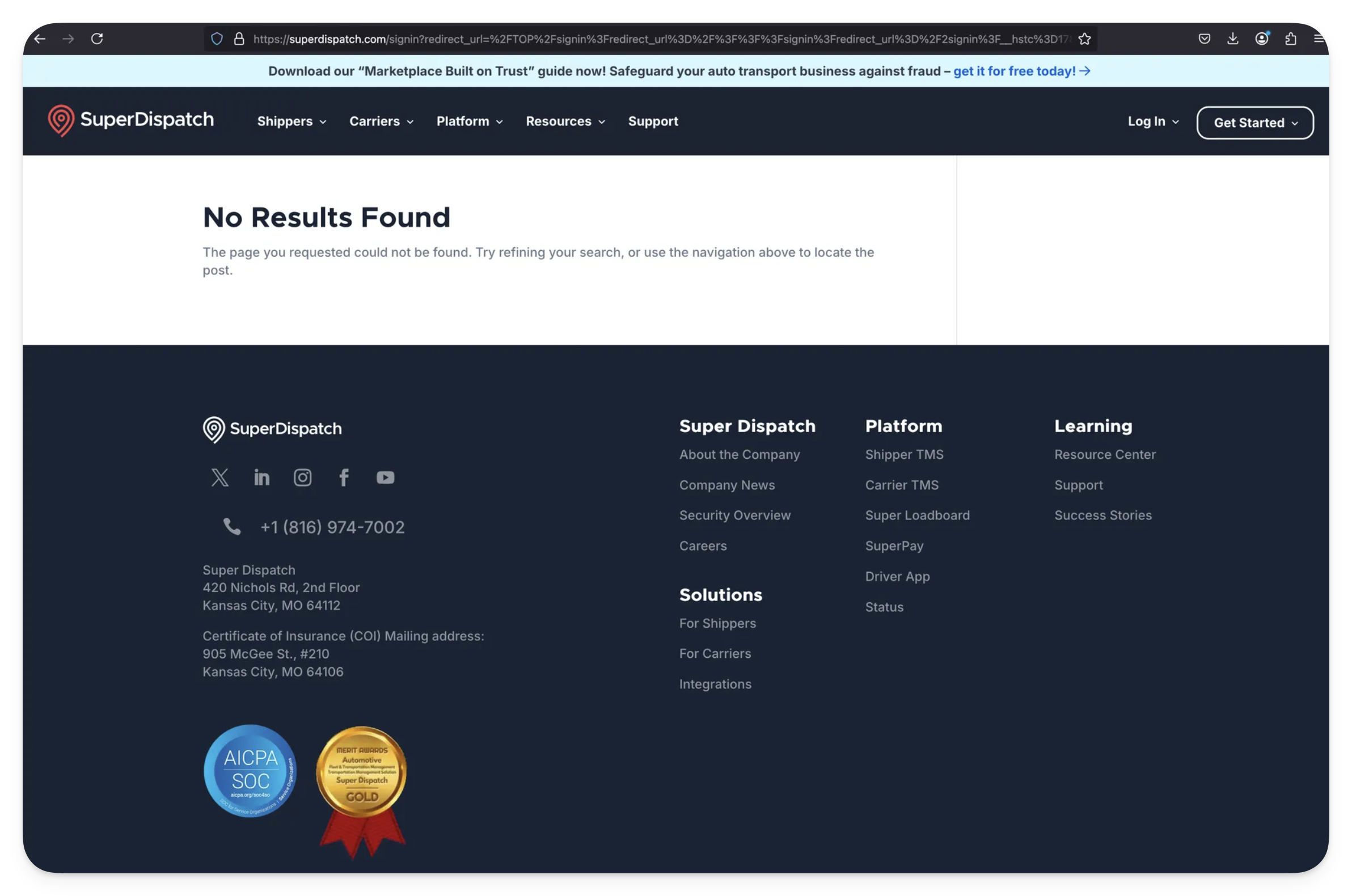Expand the Carriers dropdown menu
The width and height of the screenshot is (1352, 896).
(x=382, y=121)
